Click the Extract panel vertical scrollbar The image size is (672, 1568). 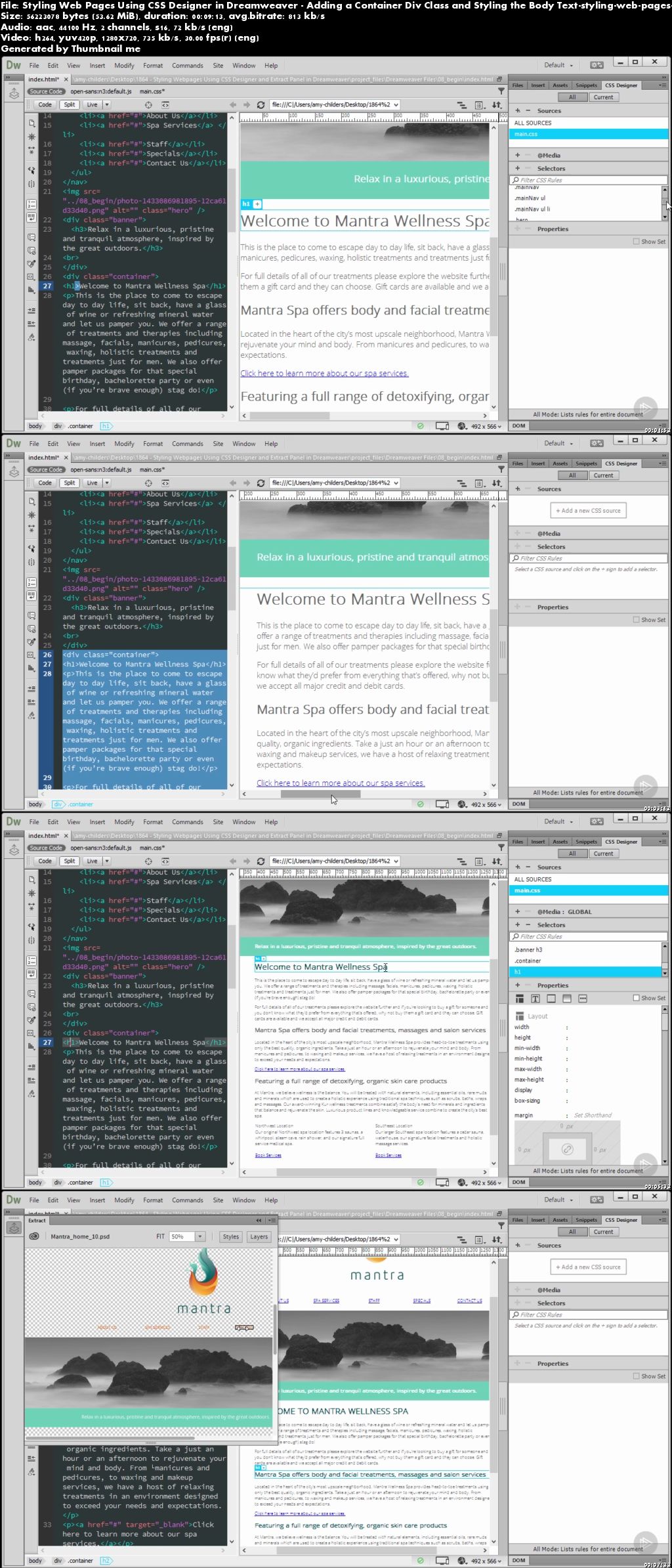pos(274,1330)
